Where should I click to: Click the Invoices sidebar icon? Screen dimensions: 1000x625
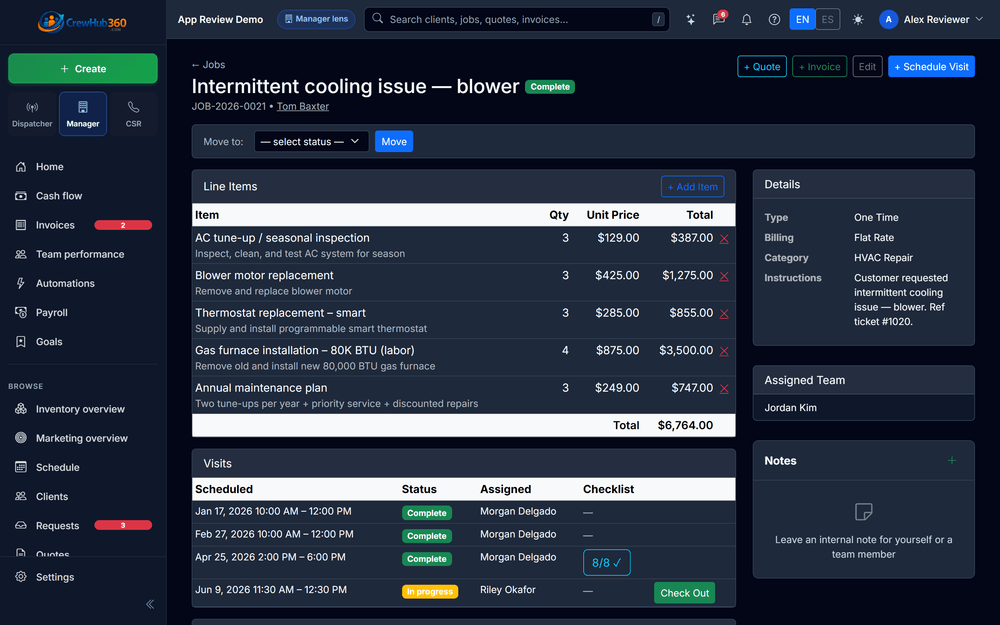click(x=21, y=225)
